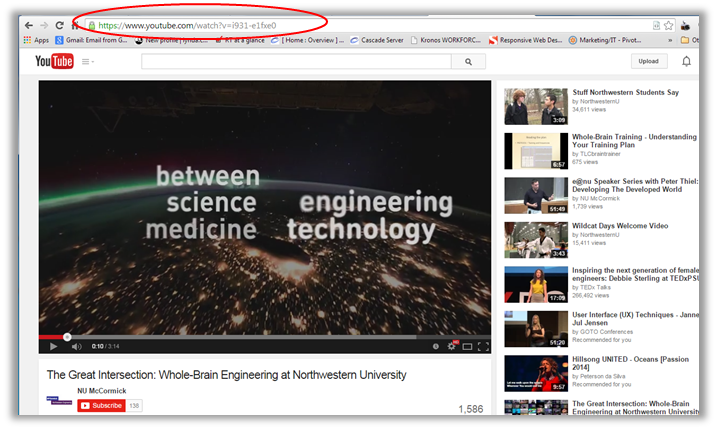The image size is (717, 430).
Task: Open e@nu Speaker Series Peter Thiel video
Action: 635,185
